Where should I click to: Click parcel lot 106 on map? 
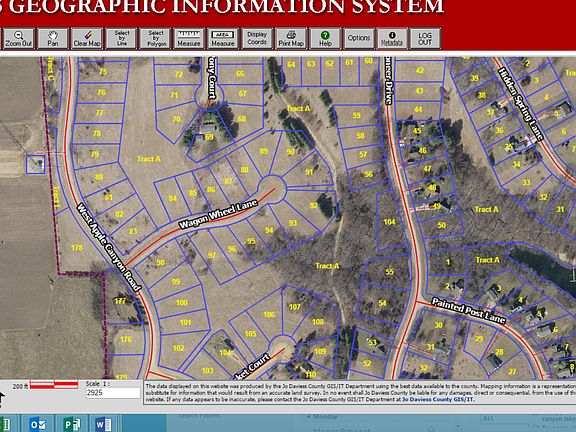[x=269, y=315]
